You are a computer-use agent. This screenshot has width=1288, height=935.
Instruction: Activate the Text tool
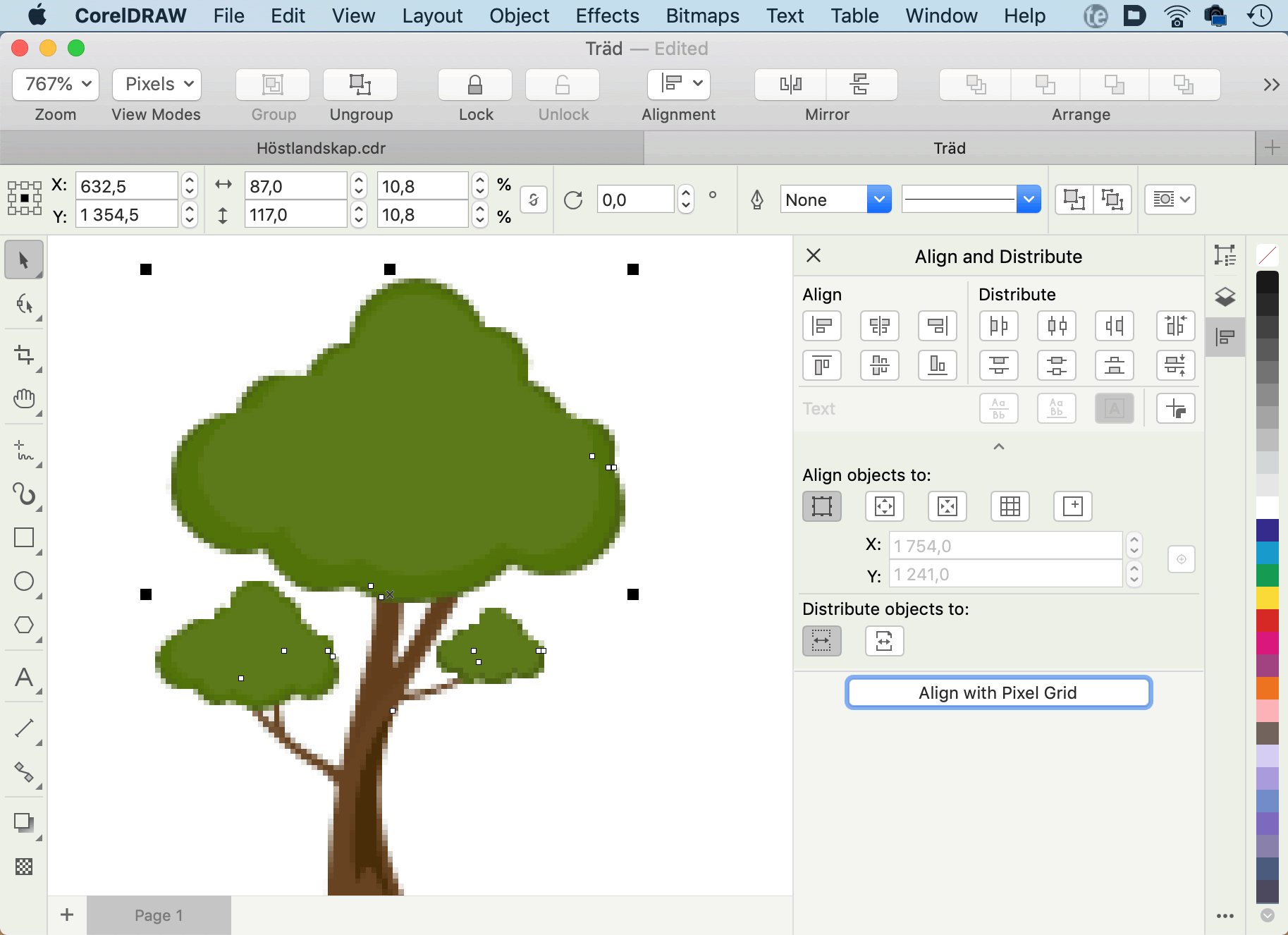(x=24, y=678)
